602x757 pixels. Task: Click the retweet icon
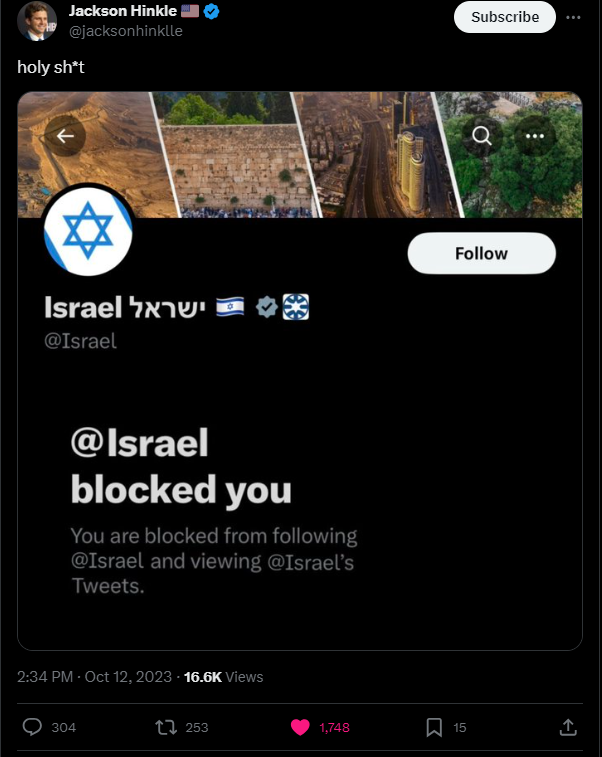pyautogui.click(x=166, y=727)
